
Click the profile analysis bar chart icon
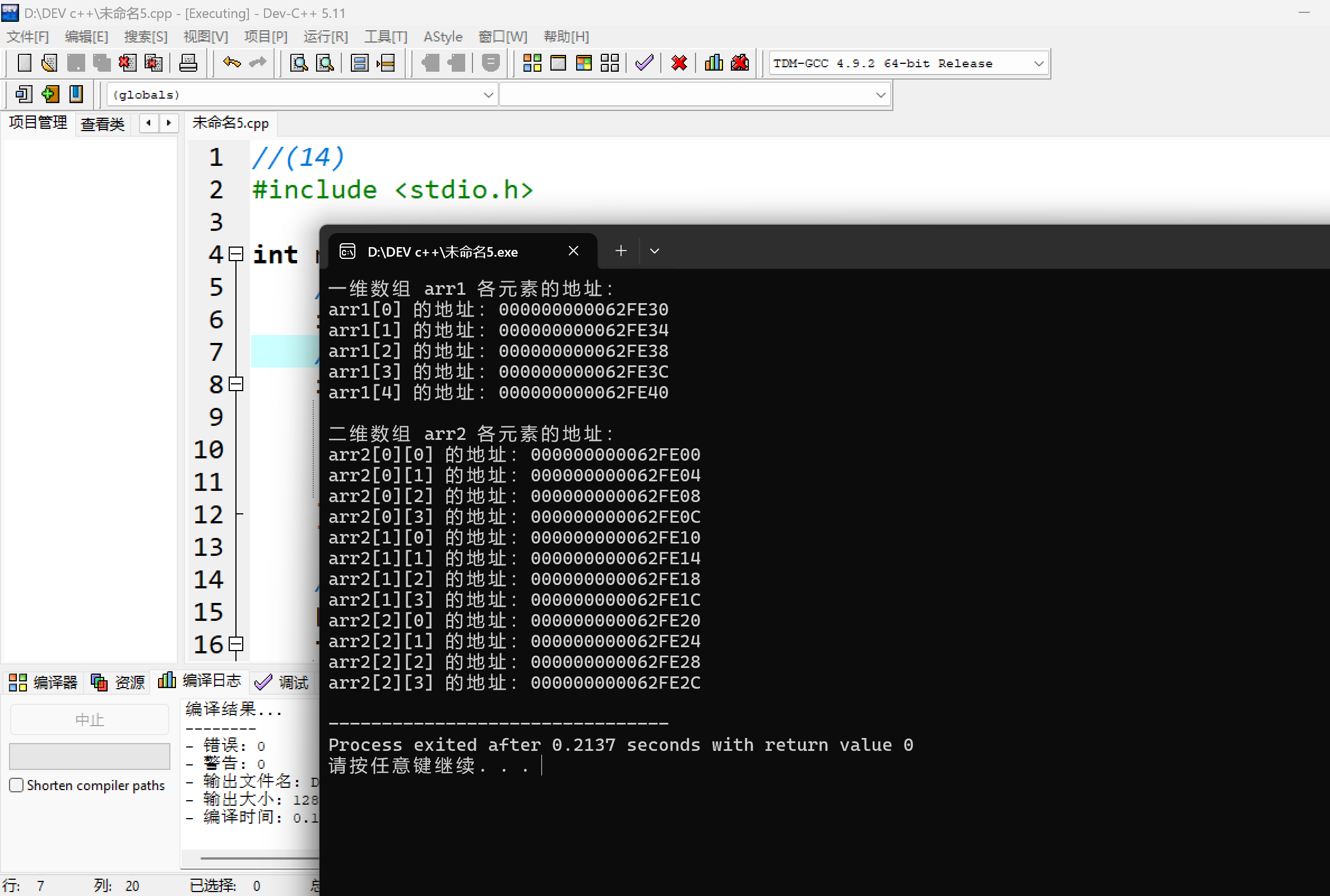pyautogui.click(x=713, y=63)
